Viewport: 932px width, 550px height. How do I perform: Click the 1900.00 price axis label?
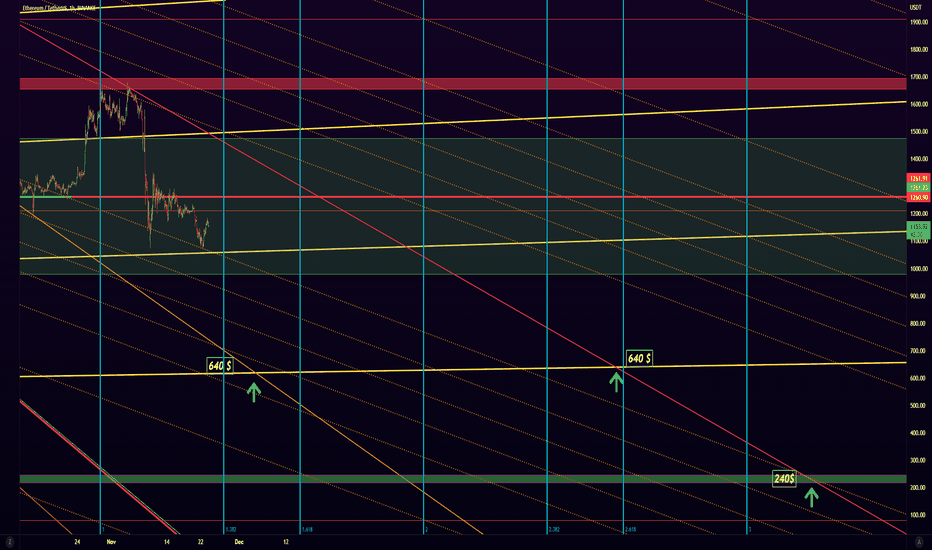click(x=918, y=22)
